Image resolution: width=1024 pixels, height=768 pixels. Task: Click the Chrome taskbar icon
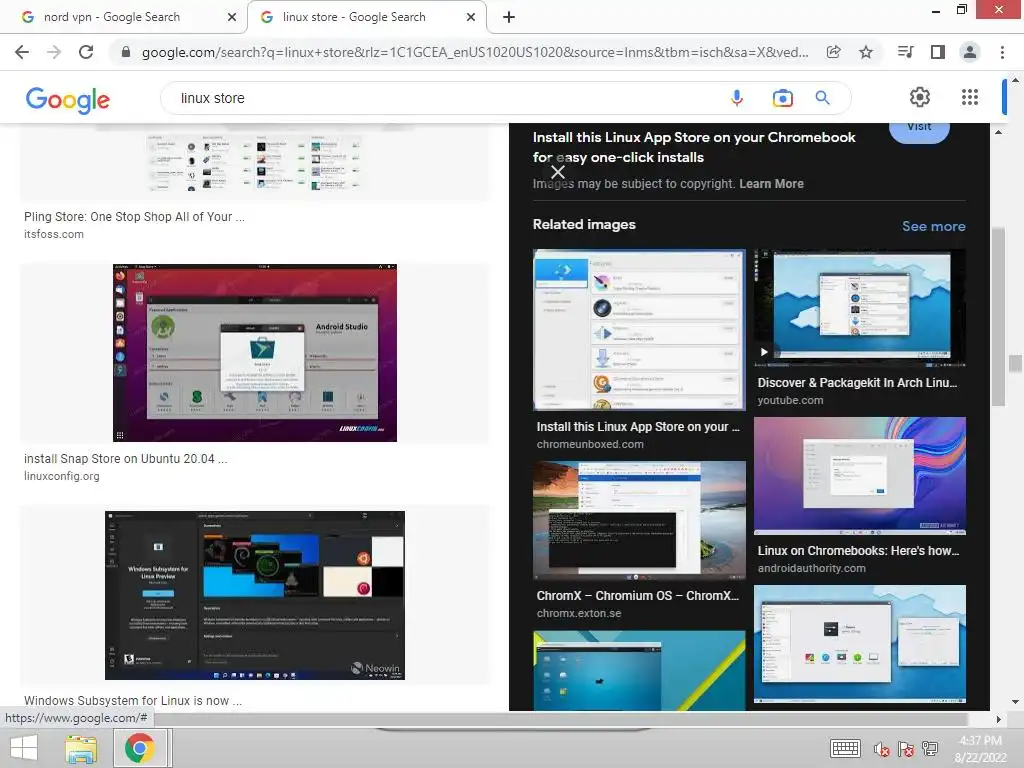(x=140, y=748)
